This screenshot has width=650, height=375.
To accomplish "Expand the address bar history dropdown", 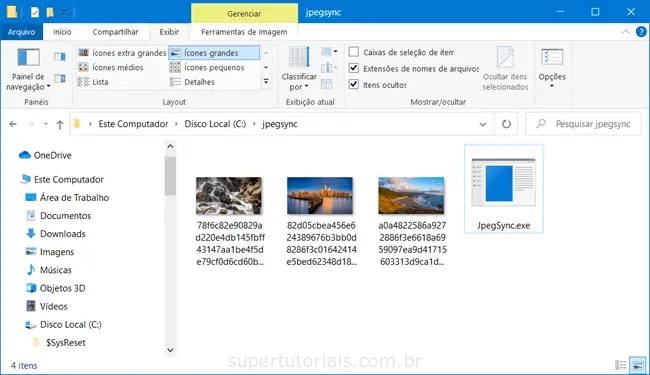I will point(483,124).
